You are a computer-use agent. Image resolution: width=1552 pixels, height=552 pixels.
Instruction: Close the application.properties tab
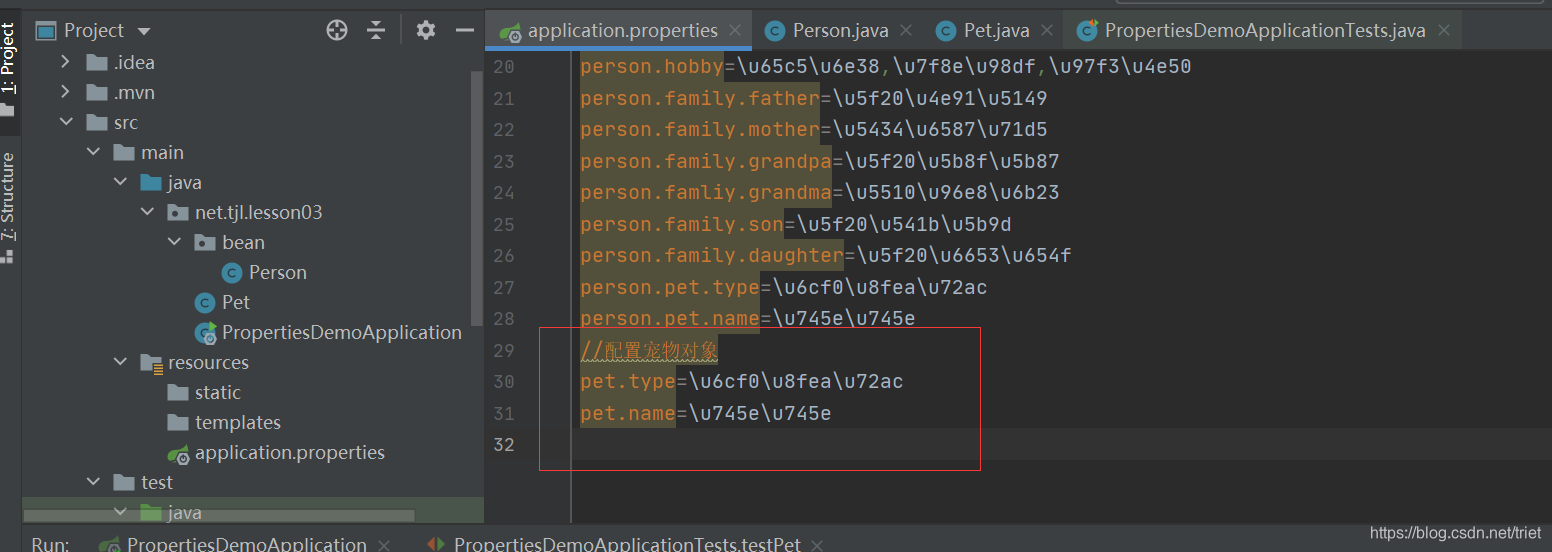tap(736, 31)
